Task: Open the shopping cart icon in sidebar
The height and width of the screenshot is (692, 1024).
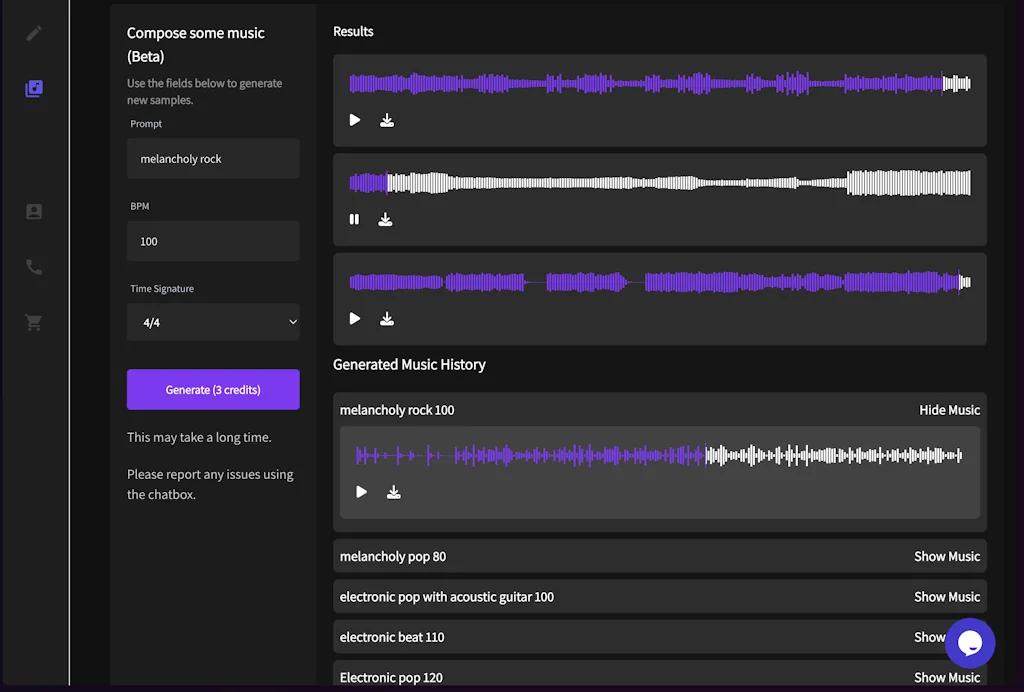Action: point(34,322)
